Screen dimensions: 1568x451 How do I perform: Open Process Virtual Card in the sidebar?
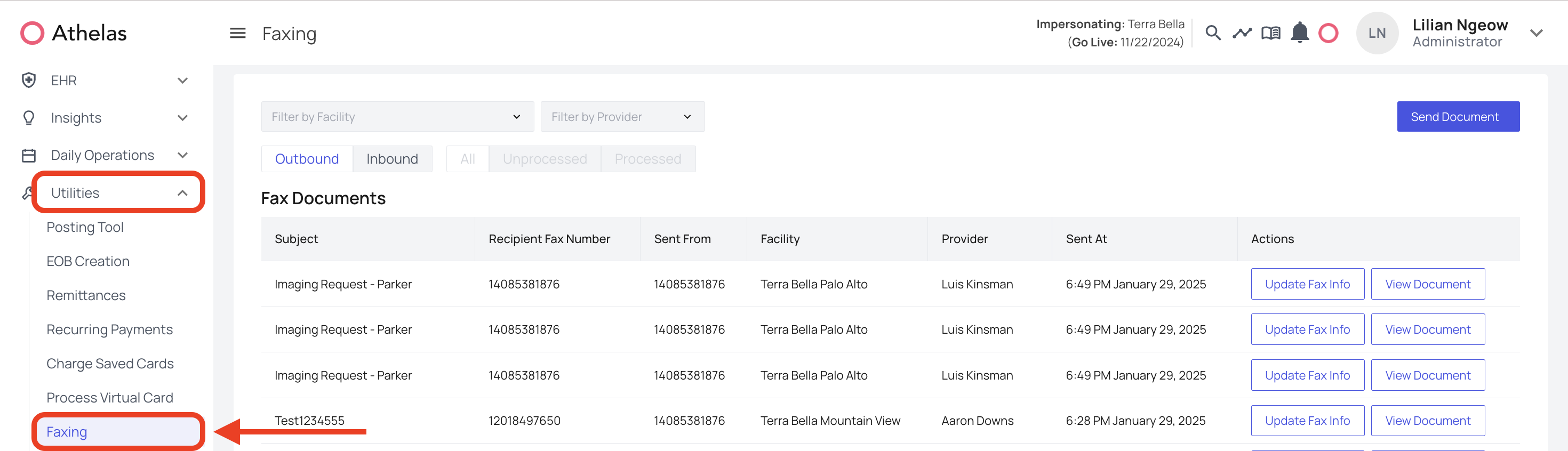coord(110,398)
